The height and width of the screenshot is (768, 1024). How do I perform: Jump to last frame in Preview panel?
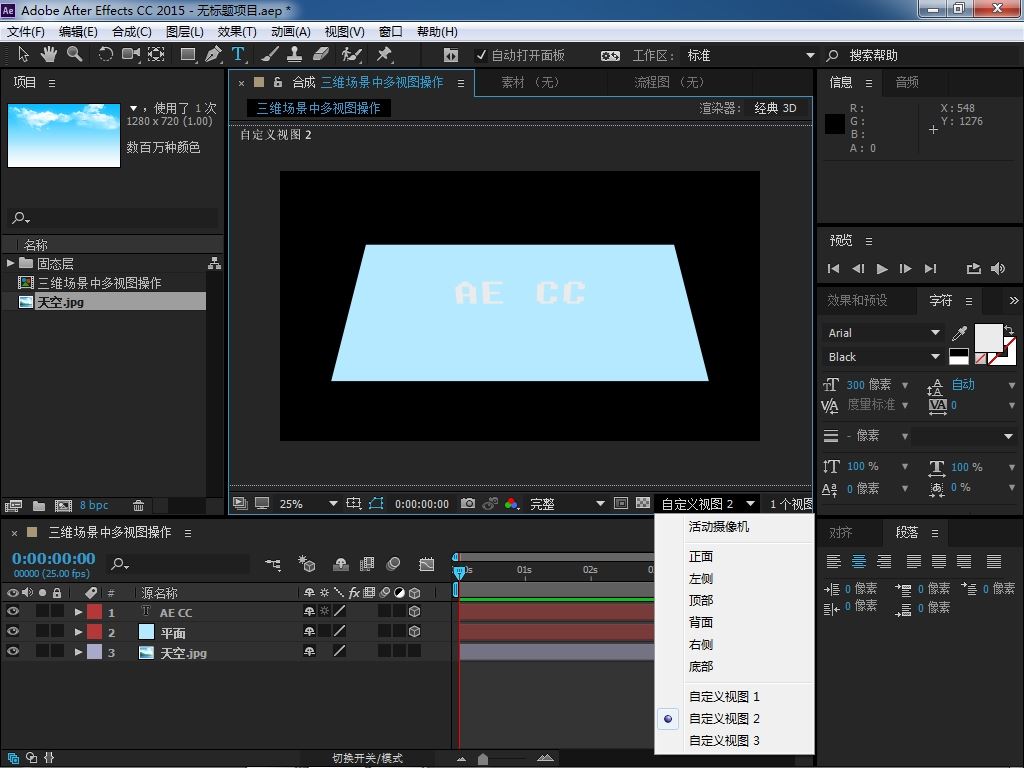[931, 268]
